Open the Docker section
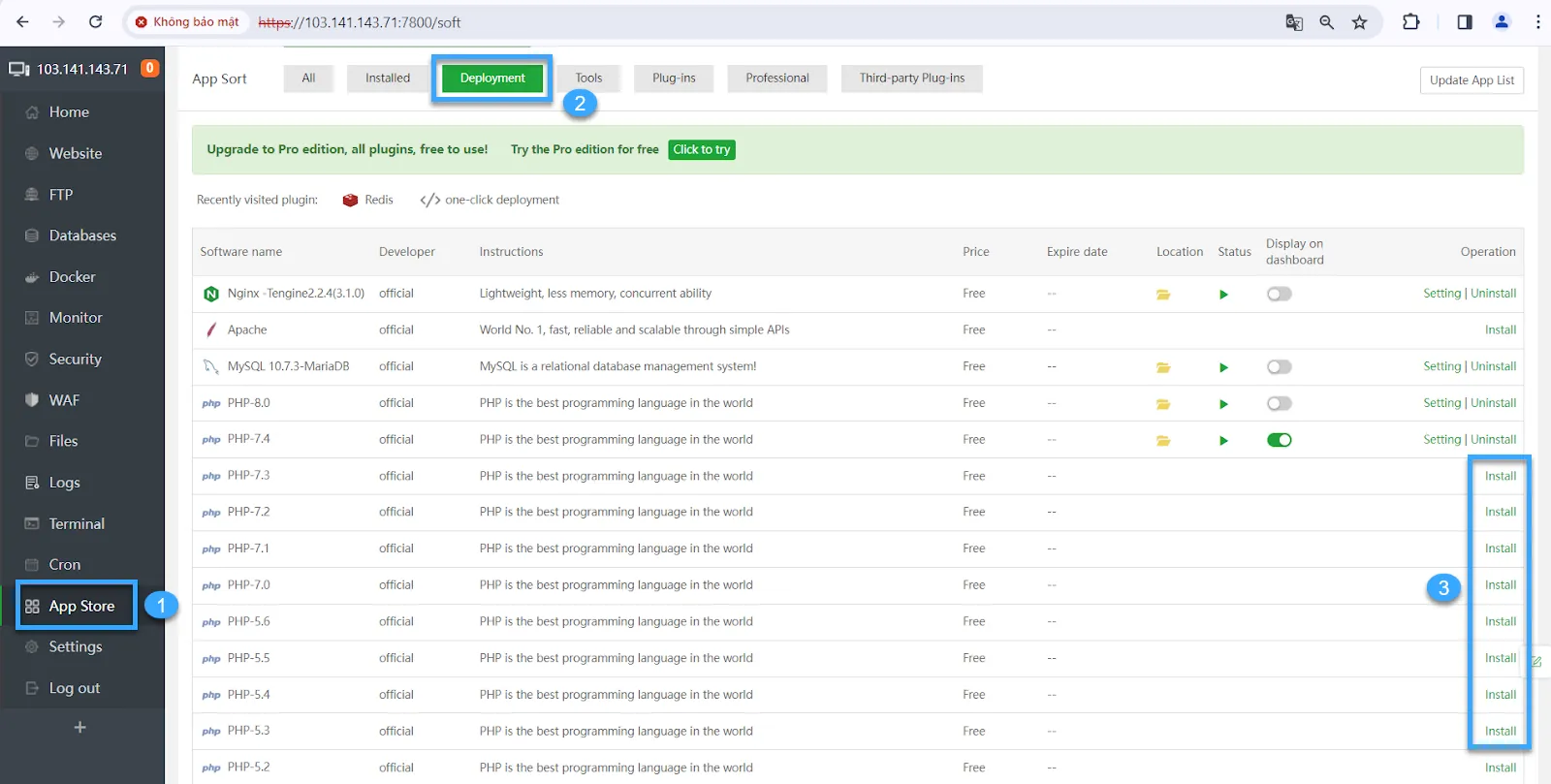The height and width of the screenshot is (784, 1551). pos(72,277)
